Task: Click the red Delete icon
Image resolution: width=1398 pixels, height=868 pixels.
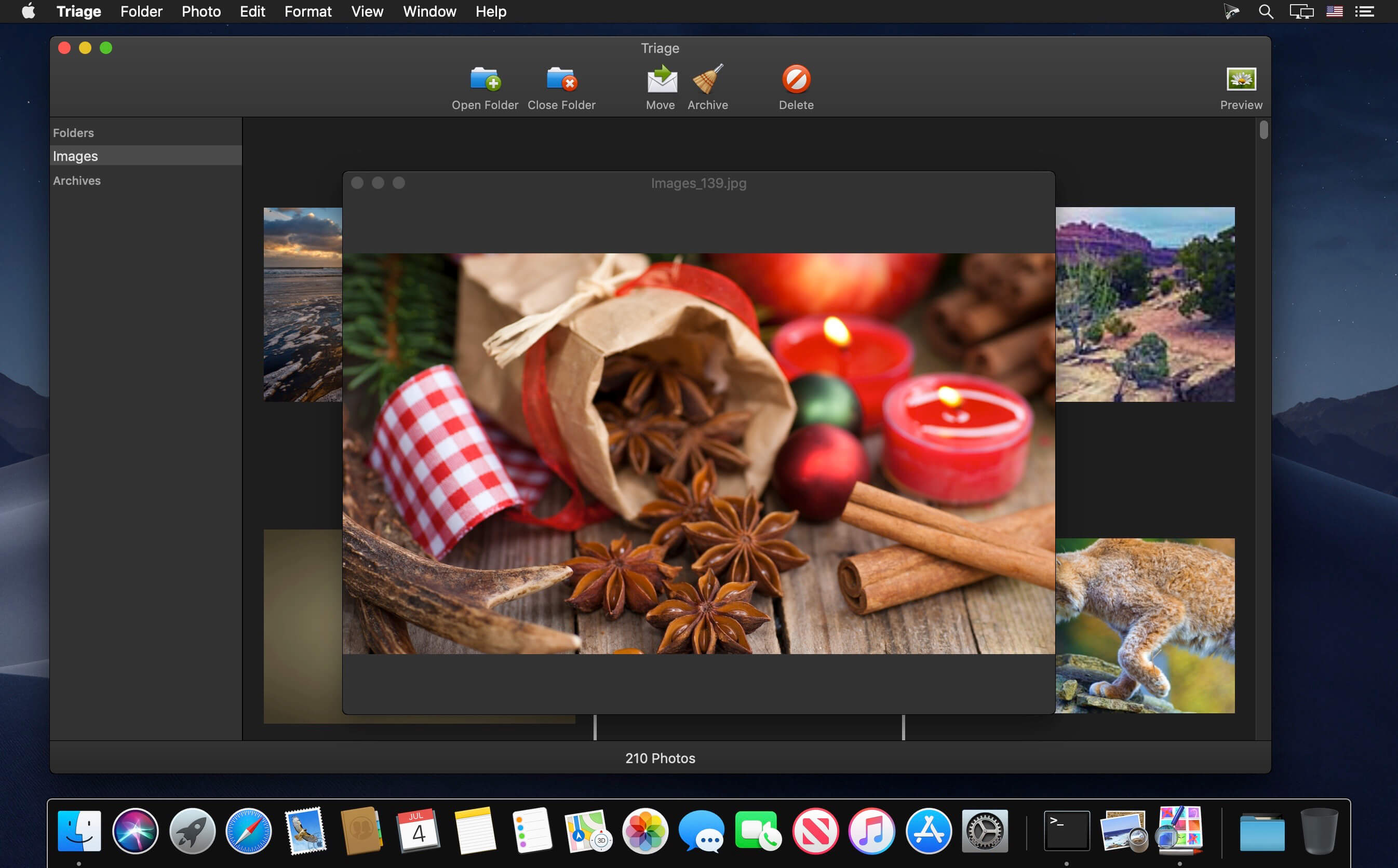Action: (796, 79)
